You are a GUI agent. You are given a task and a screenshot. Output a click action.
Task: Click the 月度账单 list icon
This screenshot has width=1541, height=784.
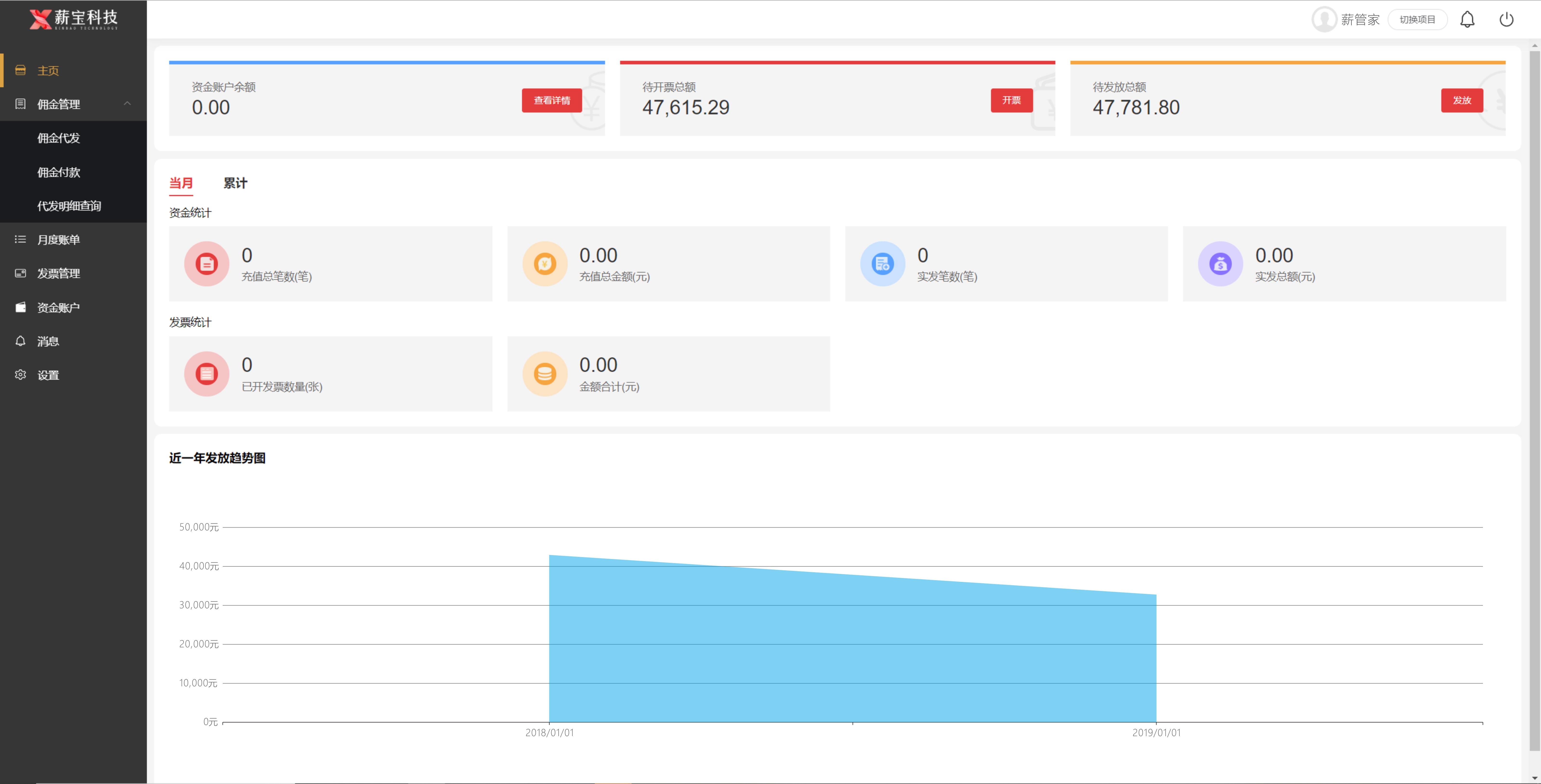point(20,239)
